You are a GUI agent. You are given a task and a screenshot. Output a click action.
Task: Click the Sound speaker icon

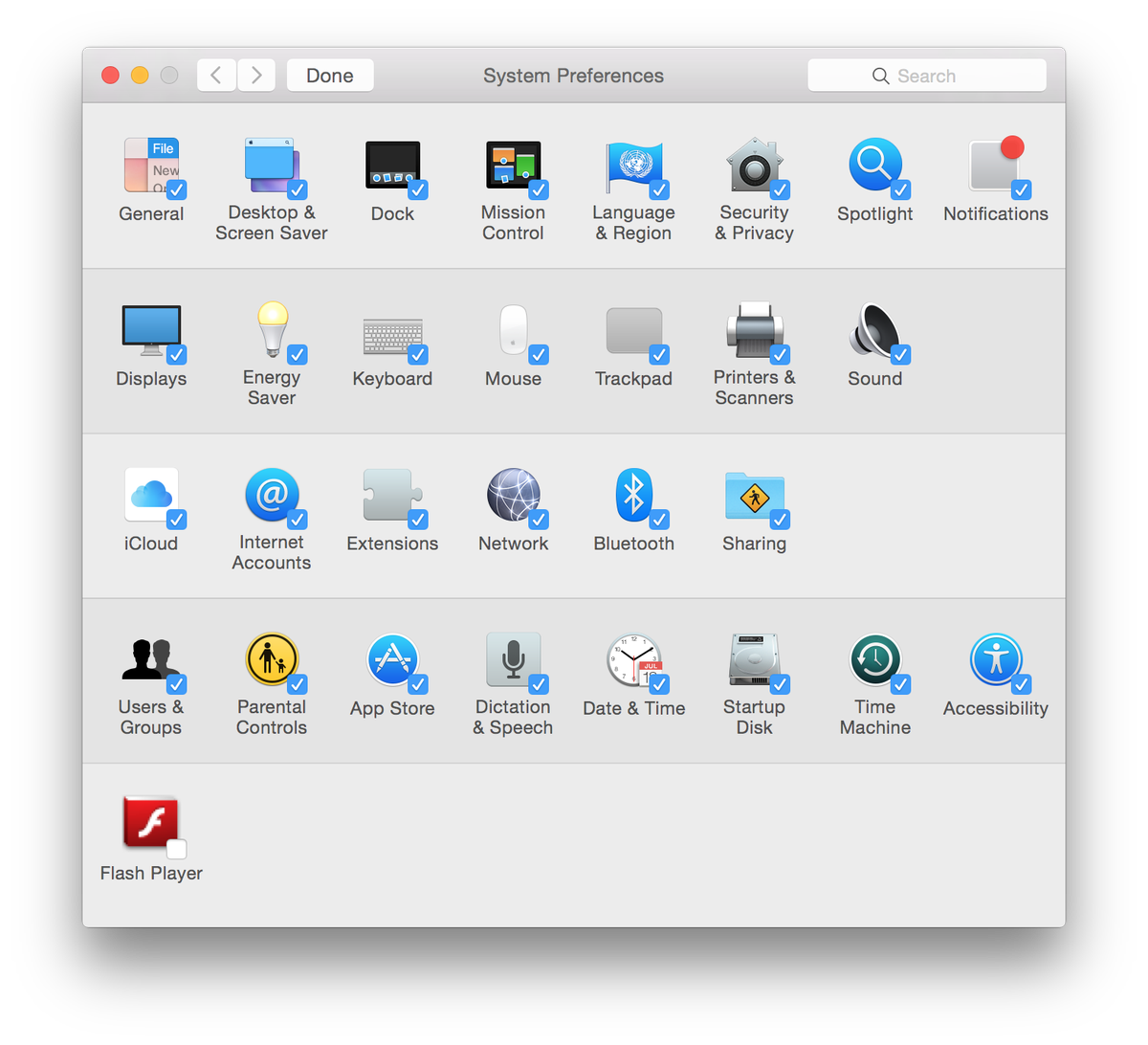tap(875, 330)
